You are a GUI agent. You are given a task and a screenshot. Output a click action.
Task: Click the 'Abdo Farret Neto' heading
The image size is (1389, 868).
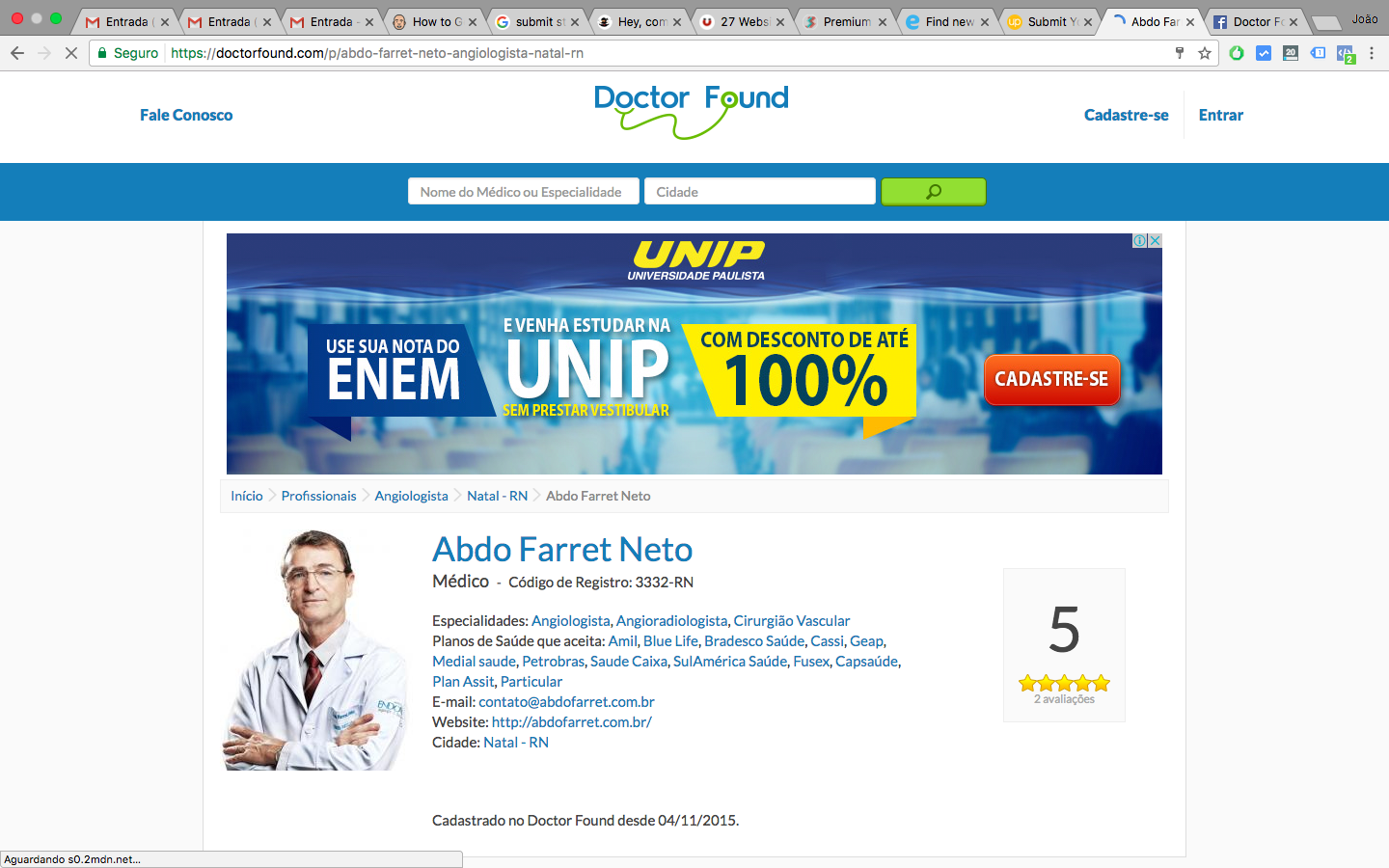[562, 549]
